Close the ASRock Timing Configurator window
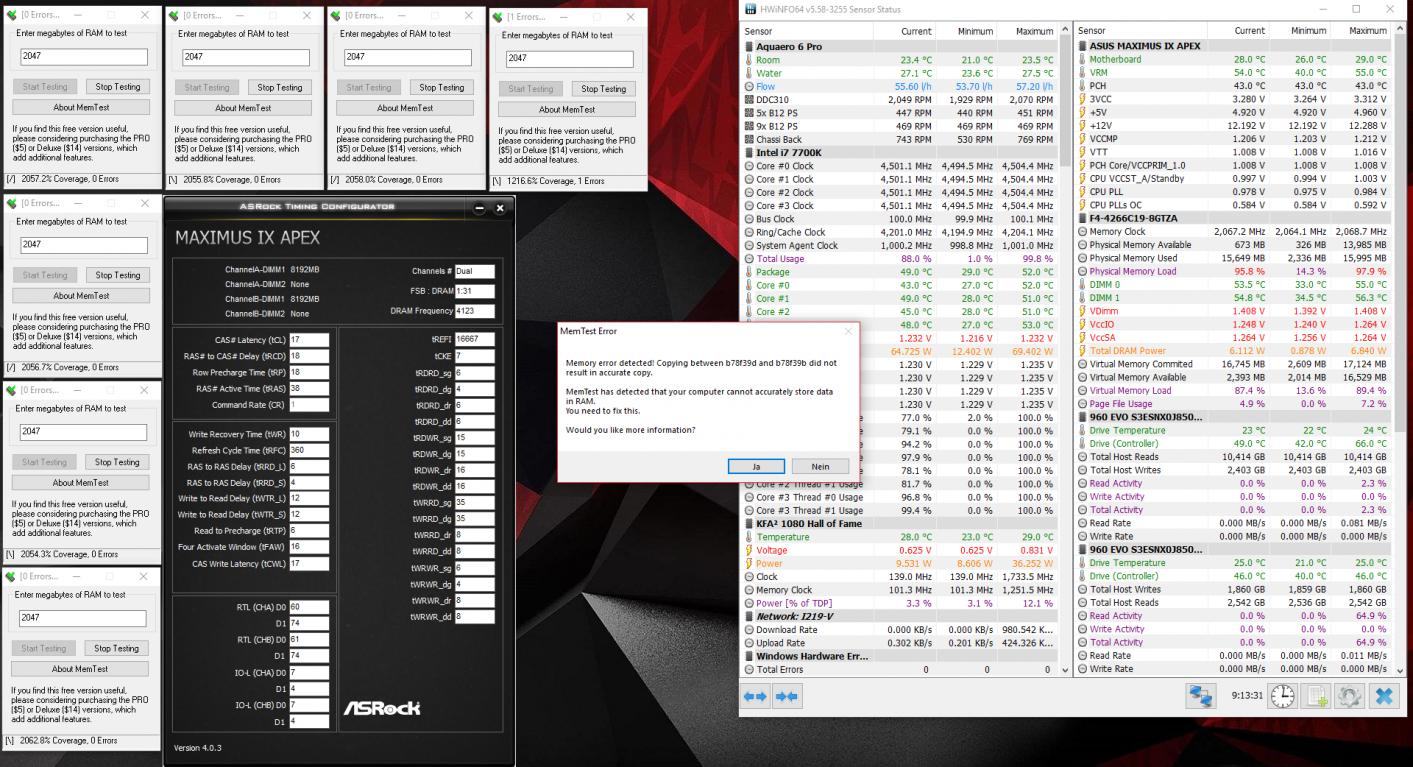Image resolution: width=1413 pixels, height=767 pixels. pyautogui.click(x=500, y=207)
